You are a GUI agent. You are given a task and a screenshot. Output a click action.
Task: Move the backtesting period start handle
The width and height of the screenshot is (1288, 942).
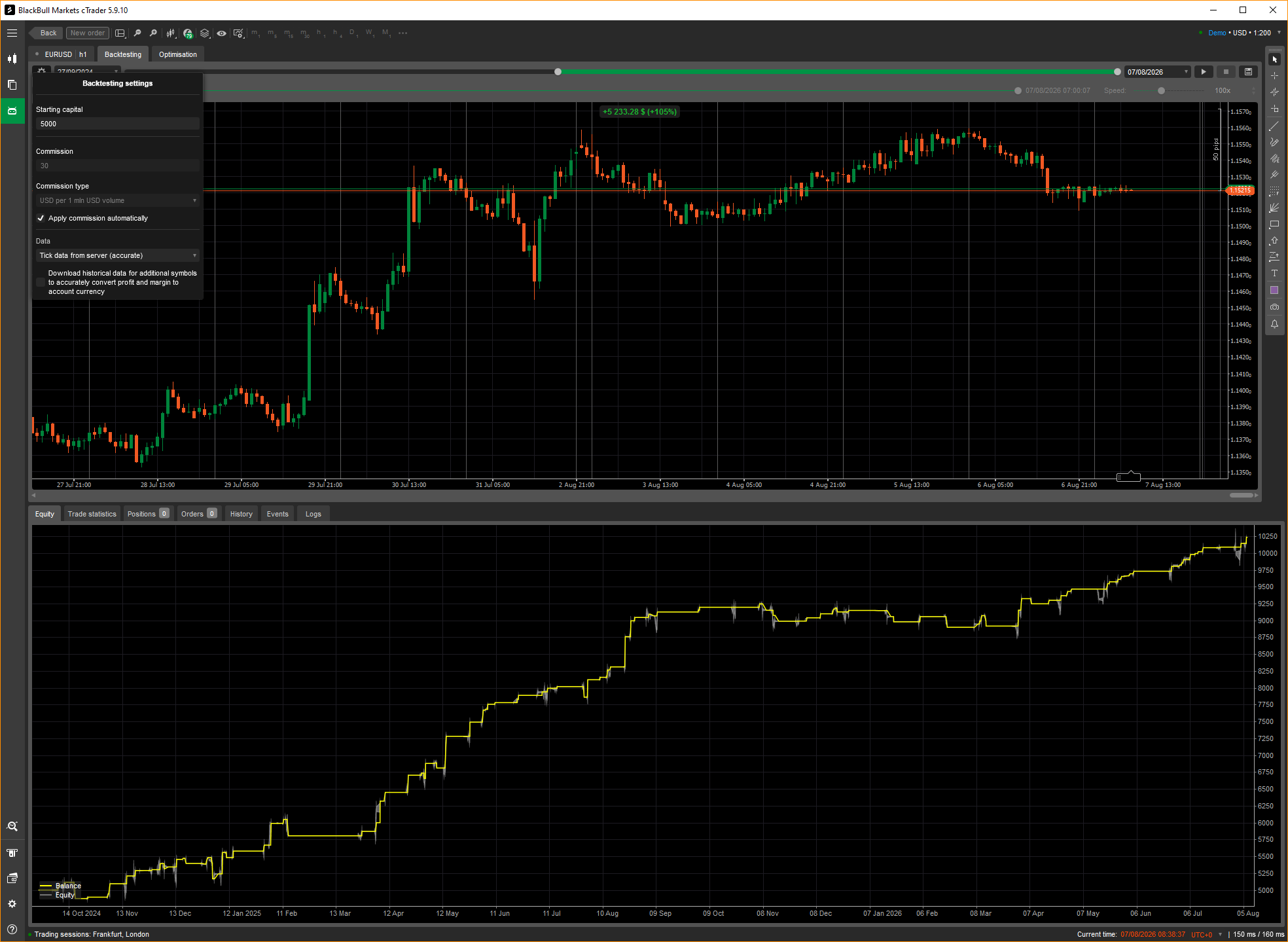pos(558,72)
